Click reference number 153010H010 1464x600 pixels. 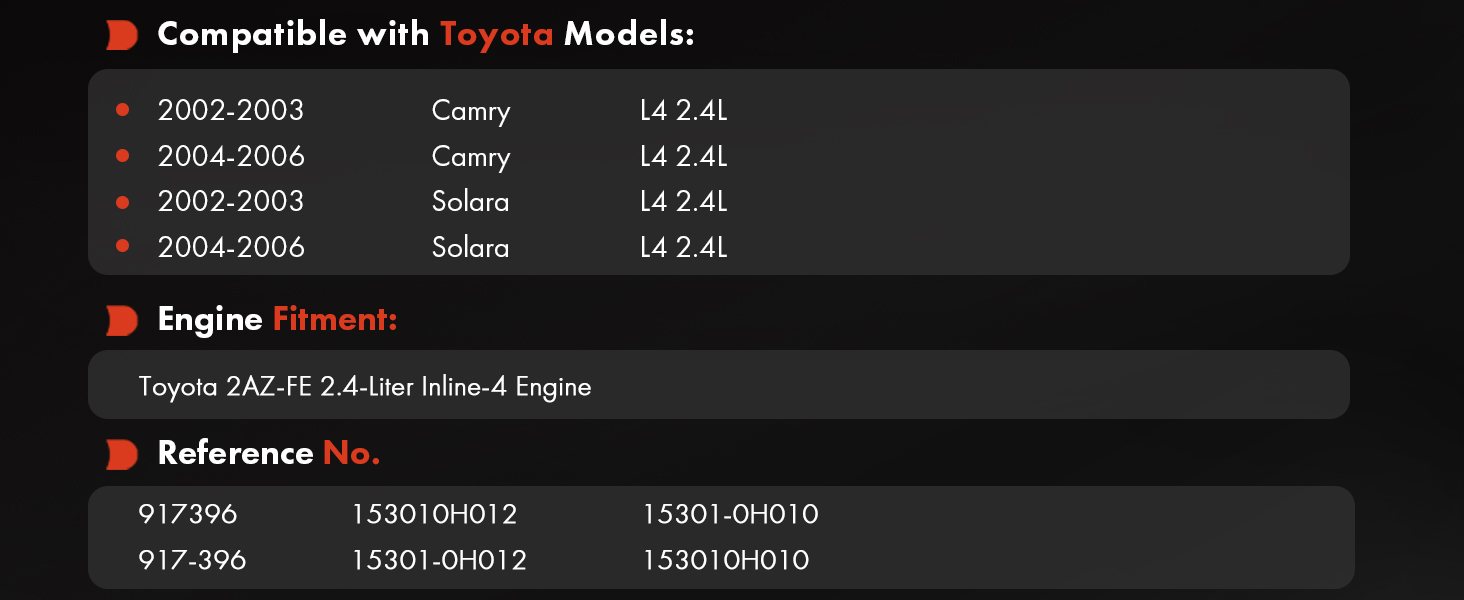(726, 561)
